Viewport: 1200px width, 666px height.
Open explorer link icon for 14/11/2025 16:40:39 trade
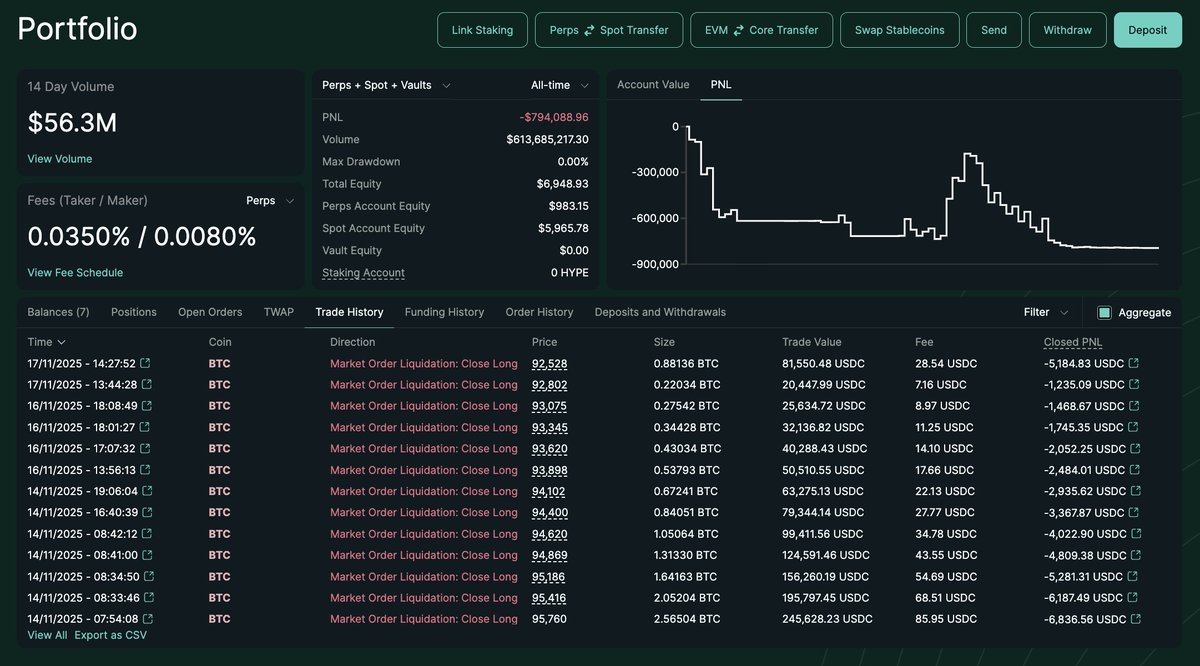pos(148,512)
